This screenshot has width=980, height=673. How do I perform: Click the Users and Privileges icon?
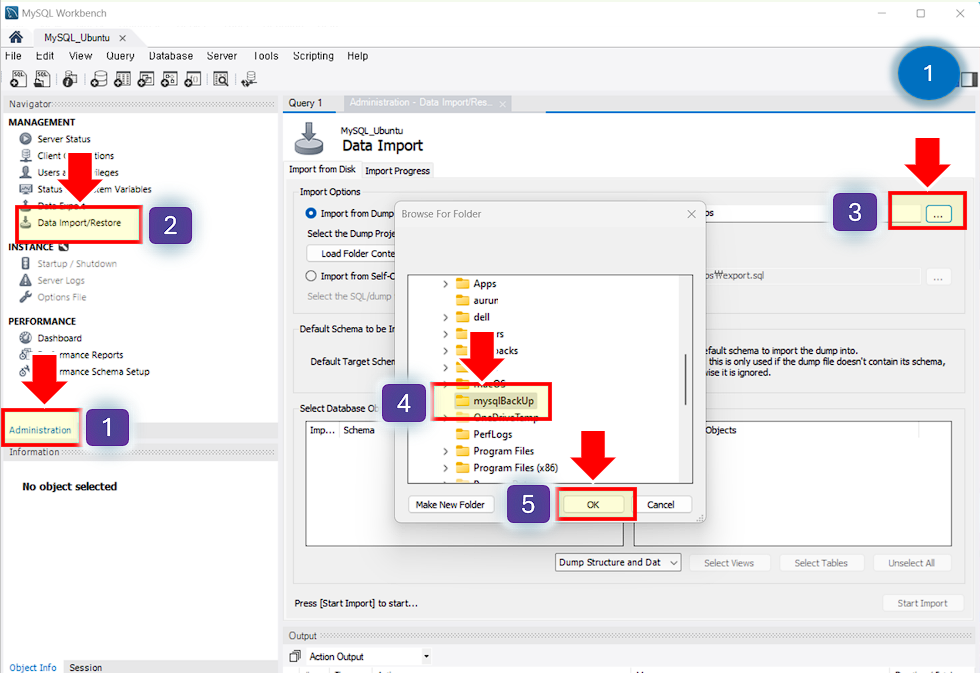click(x=26, y=172)
